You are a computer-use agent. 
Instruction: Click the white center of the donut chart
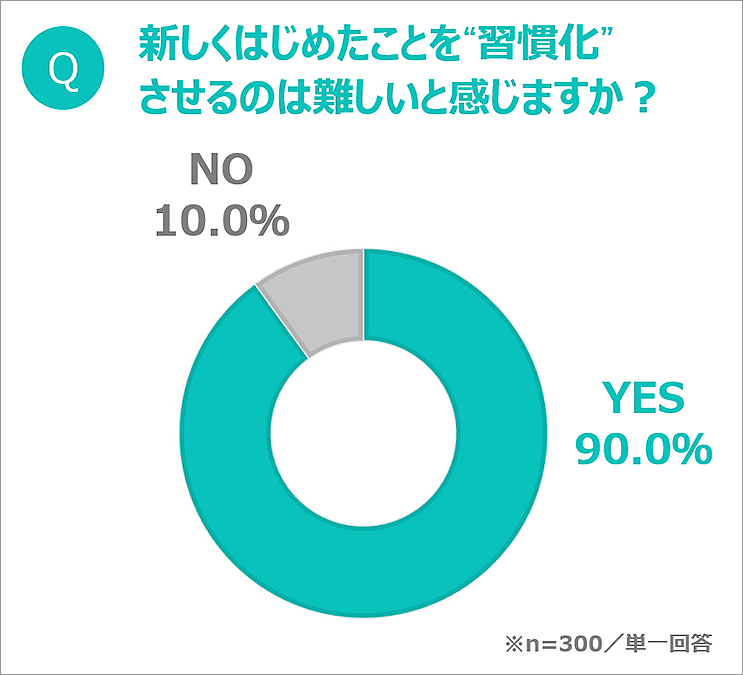point(364,431)
